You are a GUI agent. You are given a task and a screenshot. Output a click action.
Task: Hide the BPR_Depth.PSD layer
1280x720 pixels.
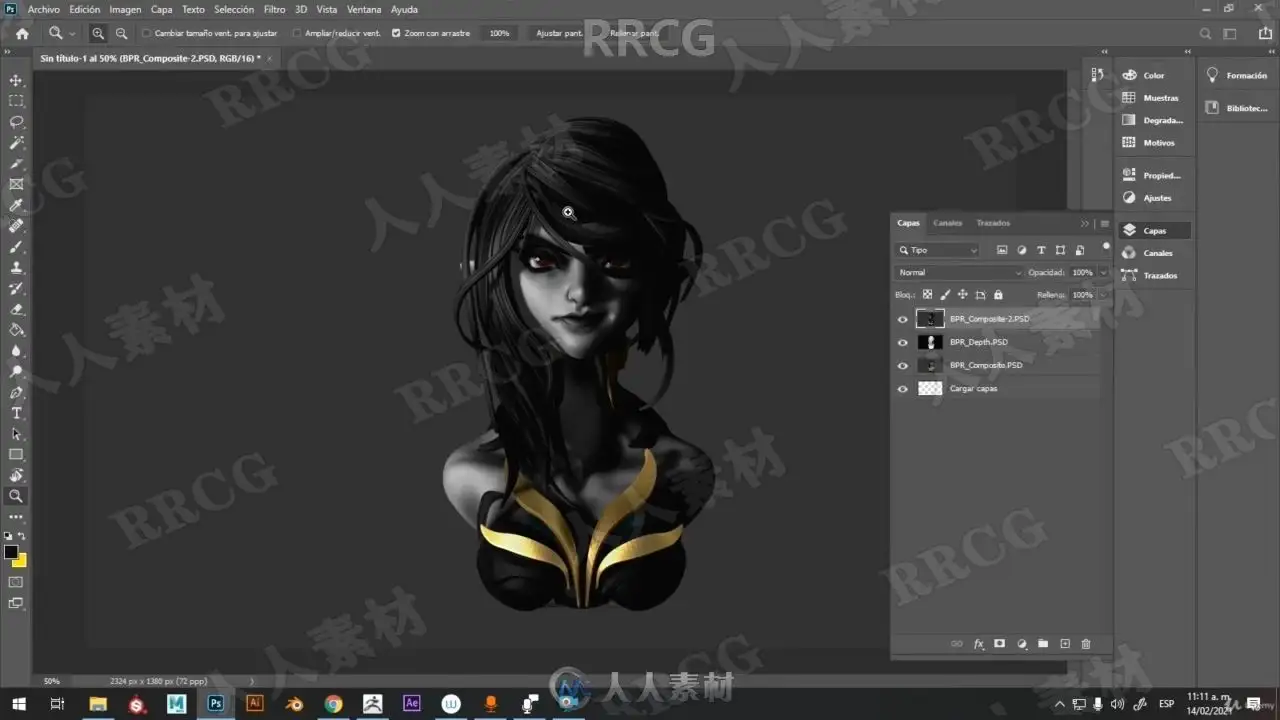point(903,342)
